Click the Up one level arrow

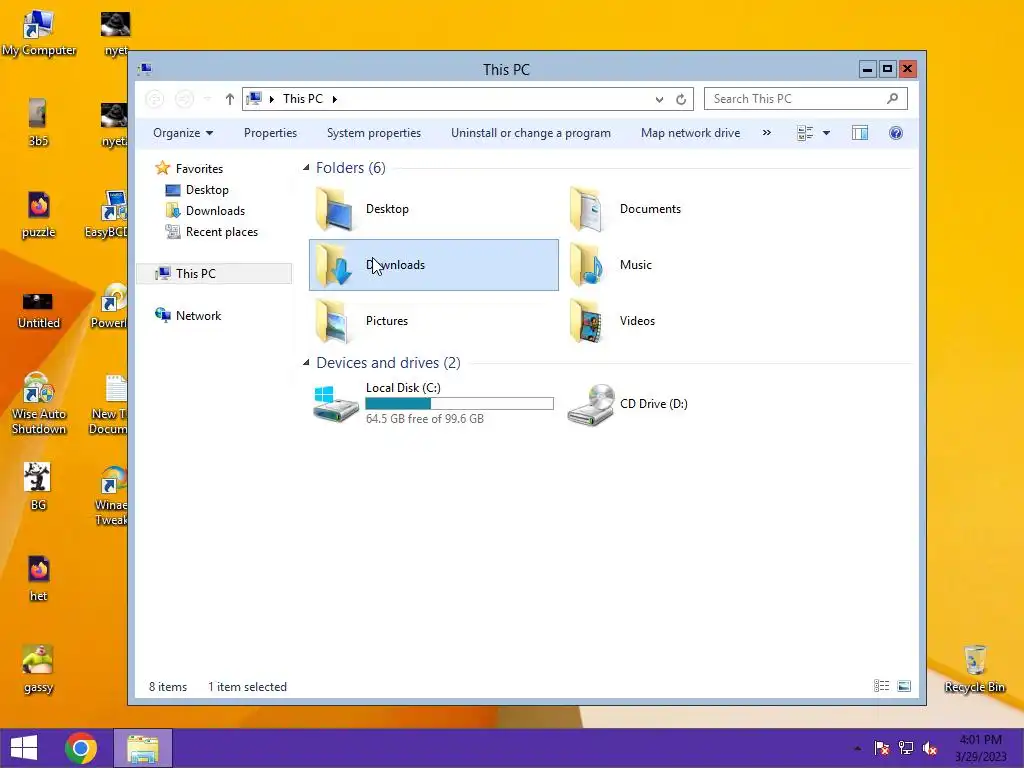229,99
